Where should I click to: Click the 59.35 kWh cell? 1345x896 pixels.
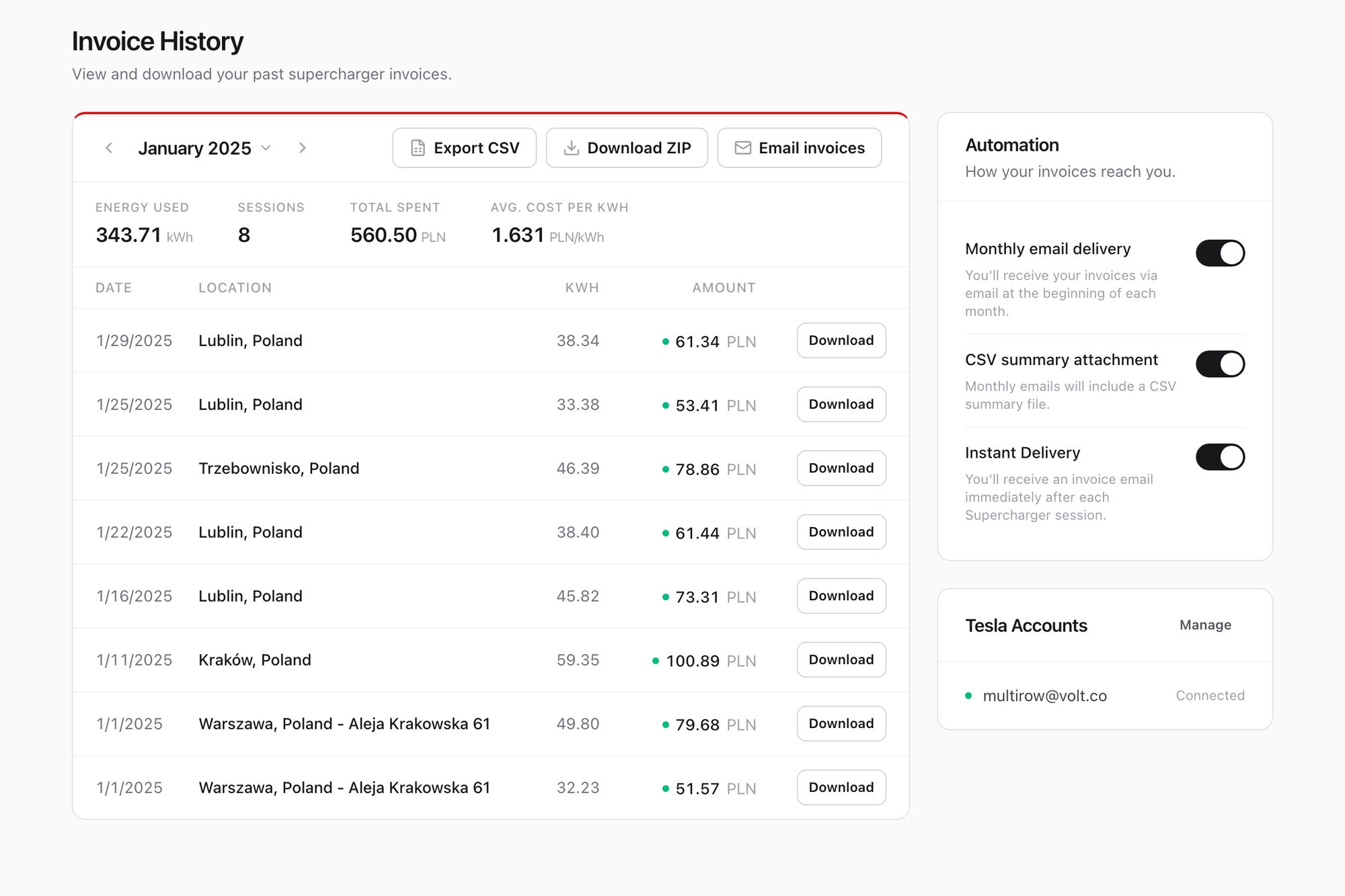pos(578,660)
